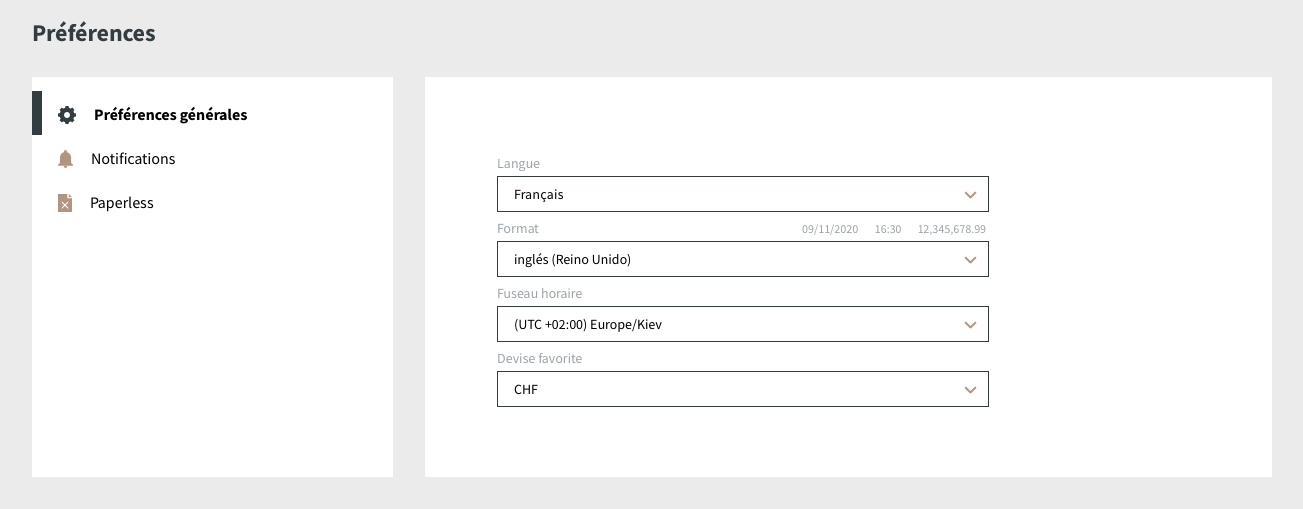Screen dimensions: 1303x509
Task: Click the Préférences page heading
Action: pyautogui.click(x=94, y=33)
